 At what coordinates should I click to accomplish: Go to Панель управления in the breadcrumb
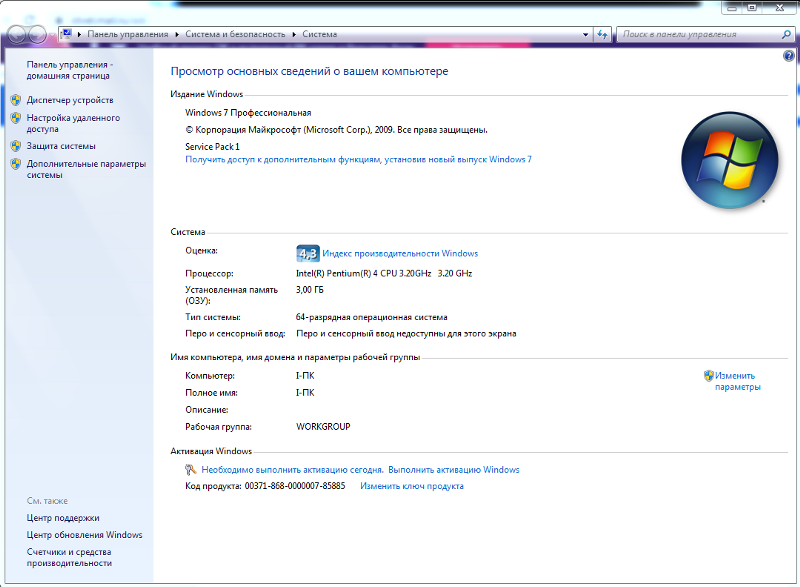pyautogui.click(x=128, y=34)
